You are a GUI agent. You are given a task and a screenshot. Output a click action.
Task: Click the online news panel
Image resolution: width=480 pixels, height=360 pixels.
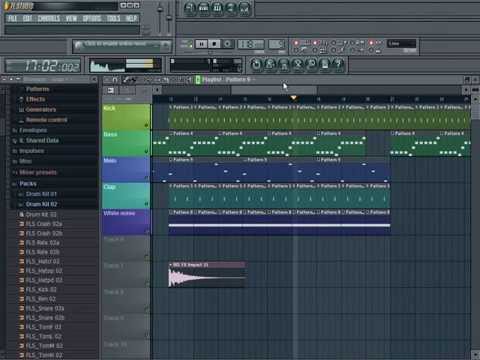[122, 46]
